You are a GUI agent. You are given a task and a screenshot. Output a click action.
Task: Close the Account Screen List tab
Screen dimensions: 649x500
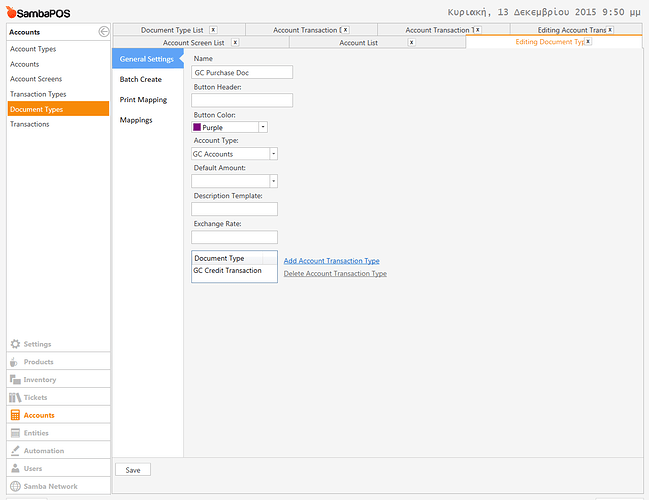235,42
